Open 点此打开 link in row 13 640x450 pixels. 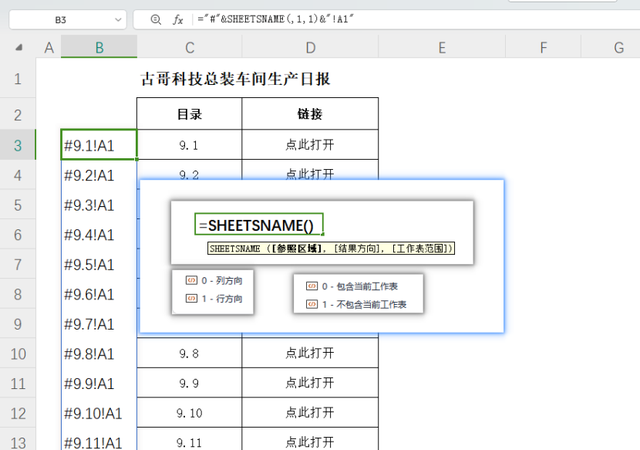coord(310,442)
